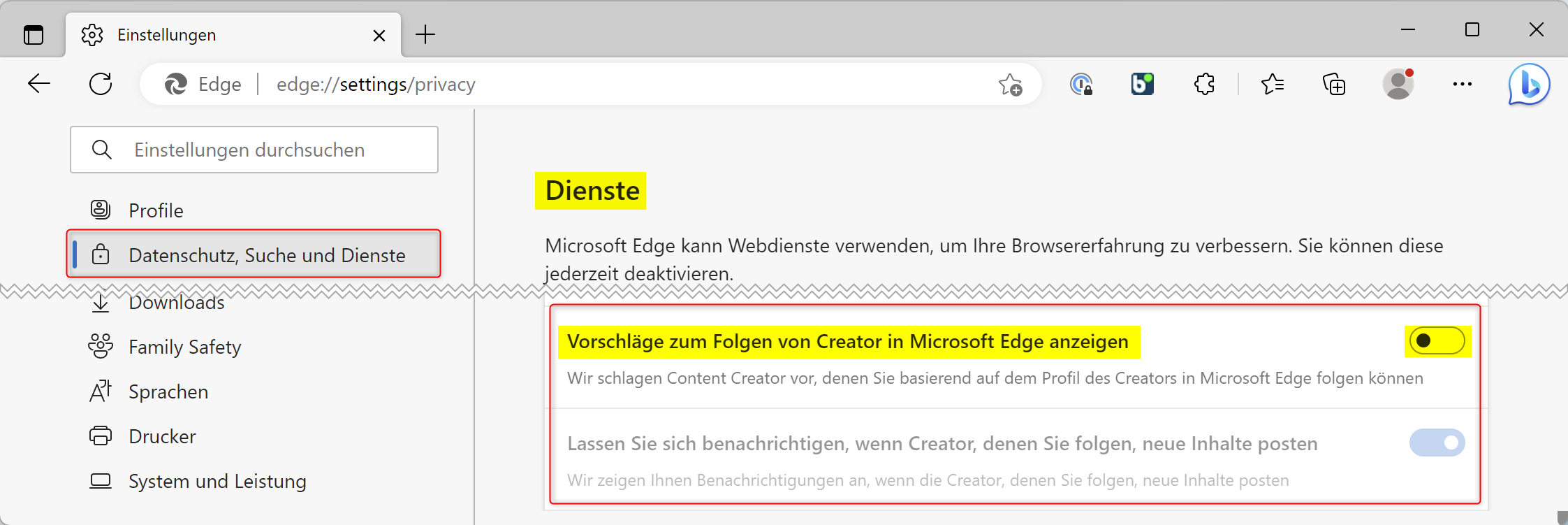Click the search magnifier icon

click(x=102, y=150)
